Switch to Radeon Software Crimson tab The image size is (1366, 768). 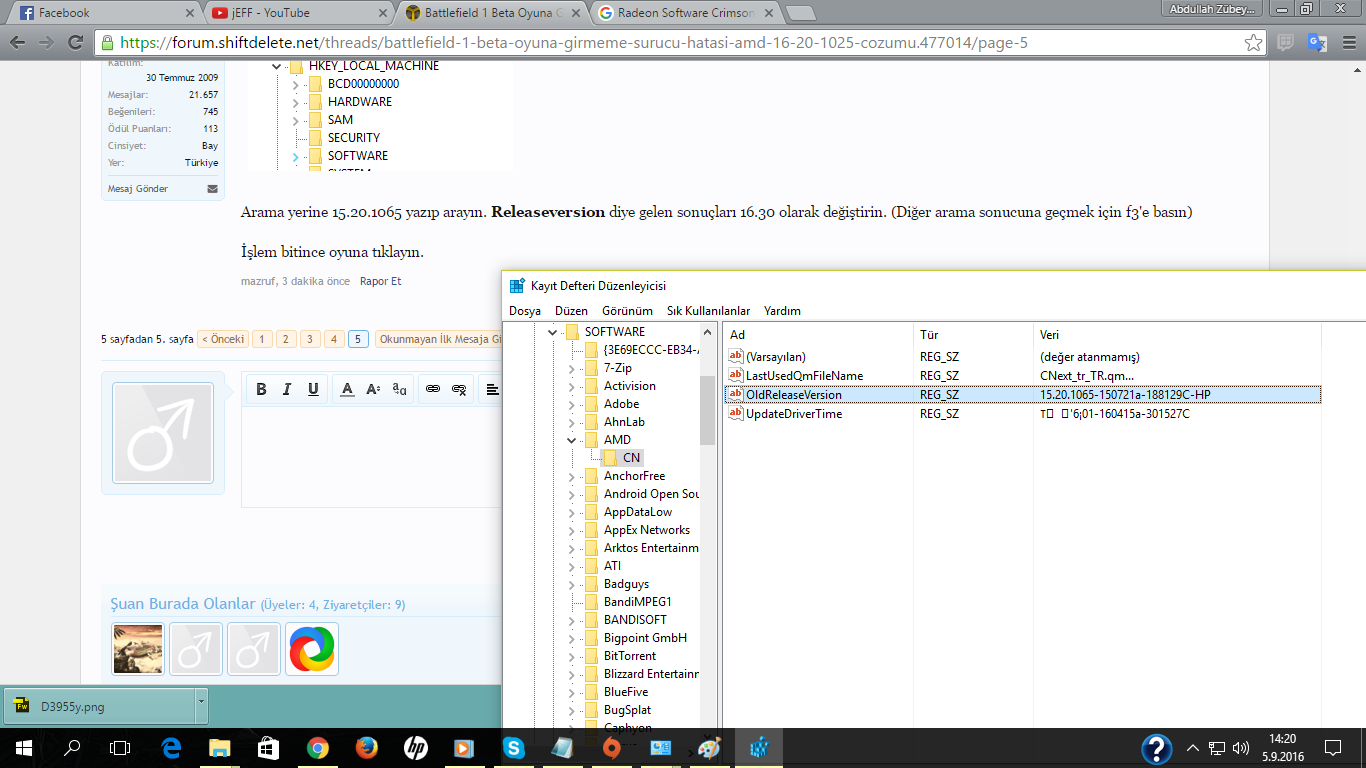[685, 13]
